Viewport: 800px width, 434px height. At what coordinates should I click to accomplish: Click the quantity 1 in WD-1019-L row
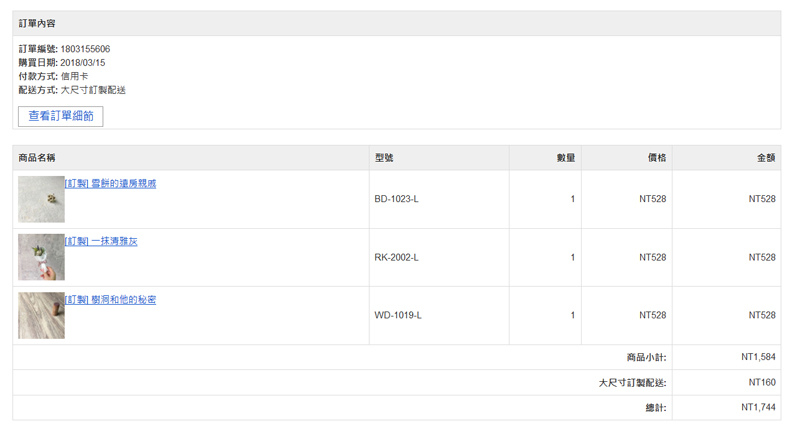tap(573, 315)
